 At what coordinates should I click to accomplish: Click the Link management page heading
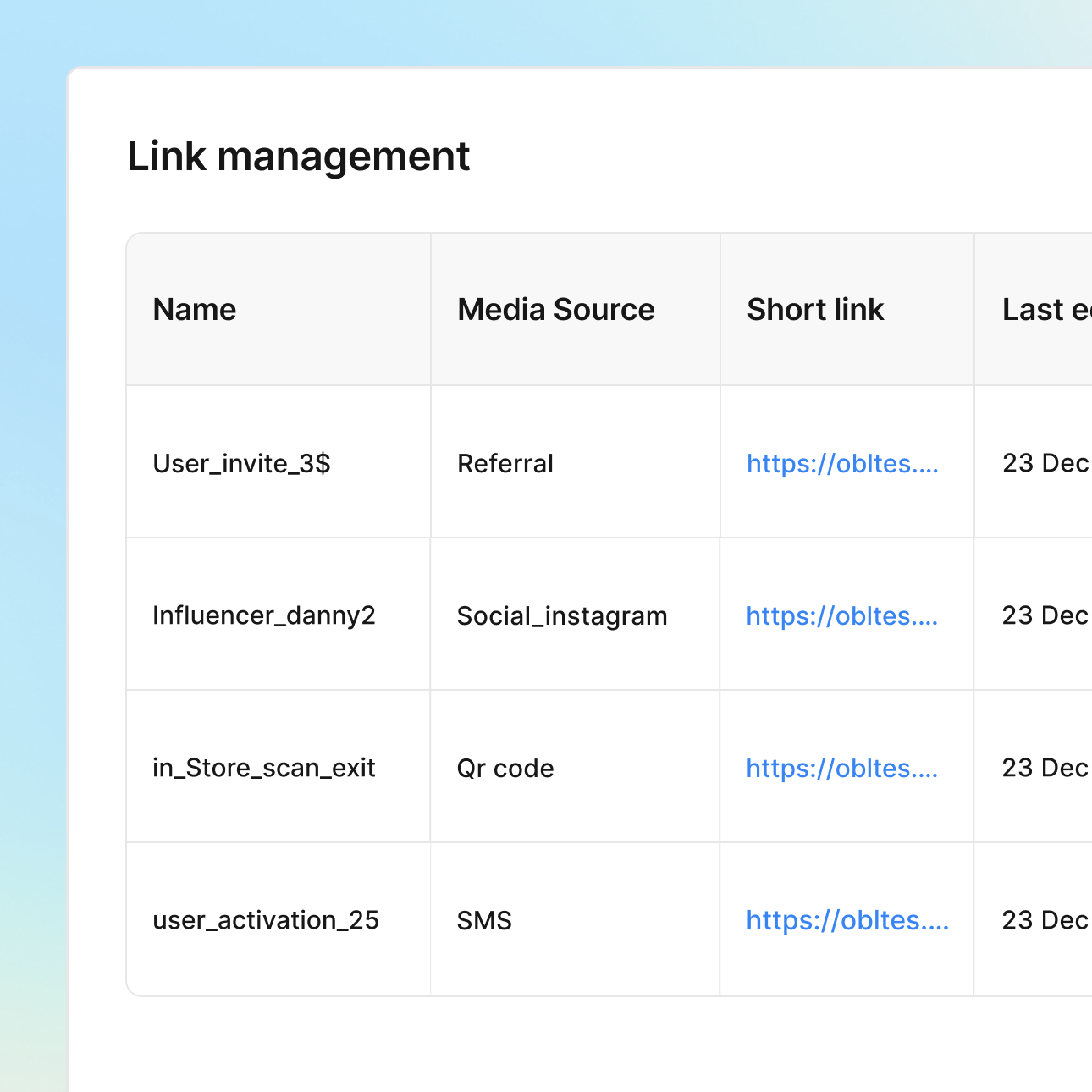[x=298, y=157]
